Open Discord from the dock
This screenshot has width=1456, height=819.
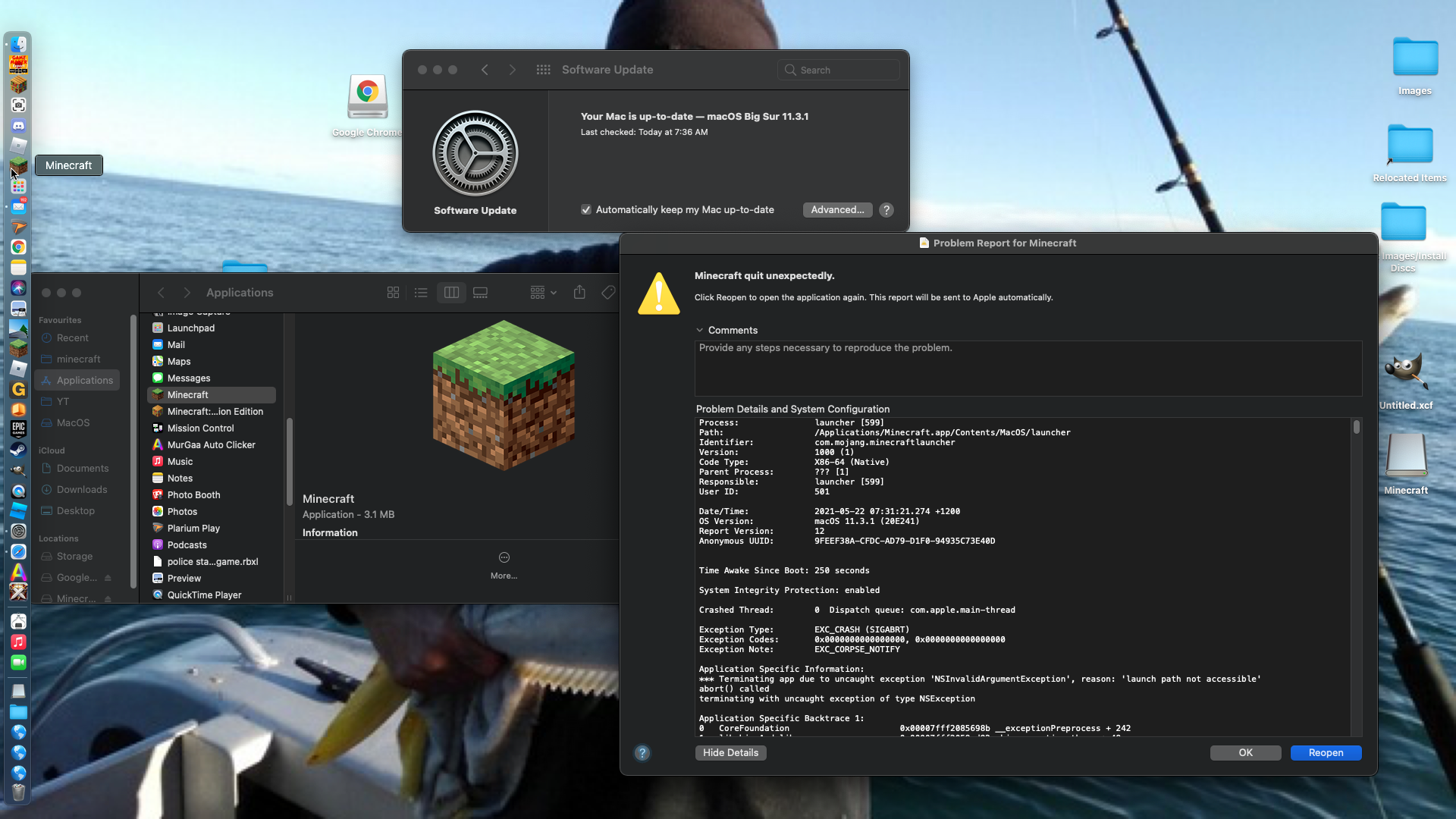point(18,126)
